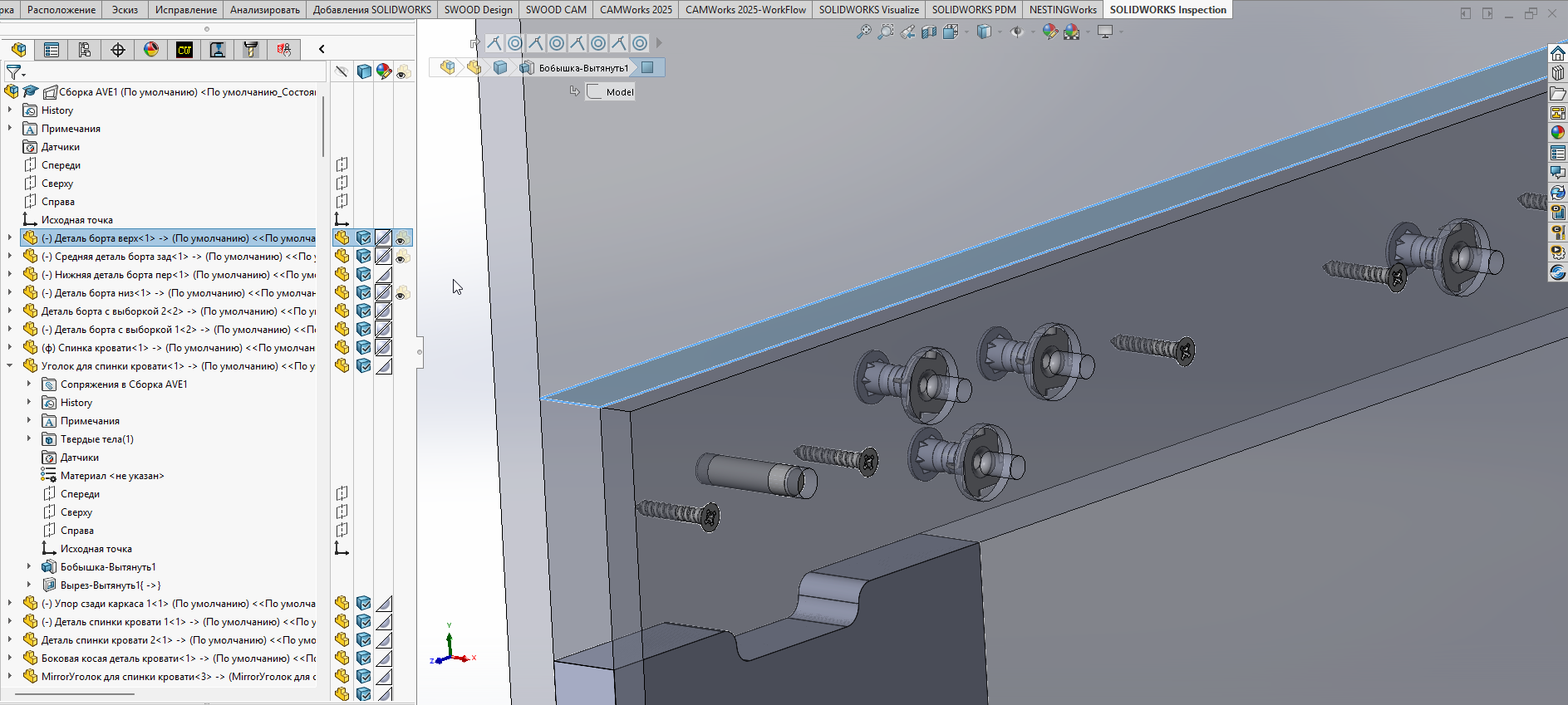Click the Section View icon
The width and height of the screenshot is (1568, 705).
(x=929, y=32)
